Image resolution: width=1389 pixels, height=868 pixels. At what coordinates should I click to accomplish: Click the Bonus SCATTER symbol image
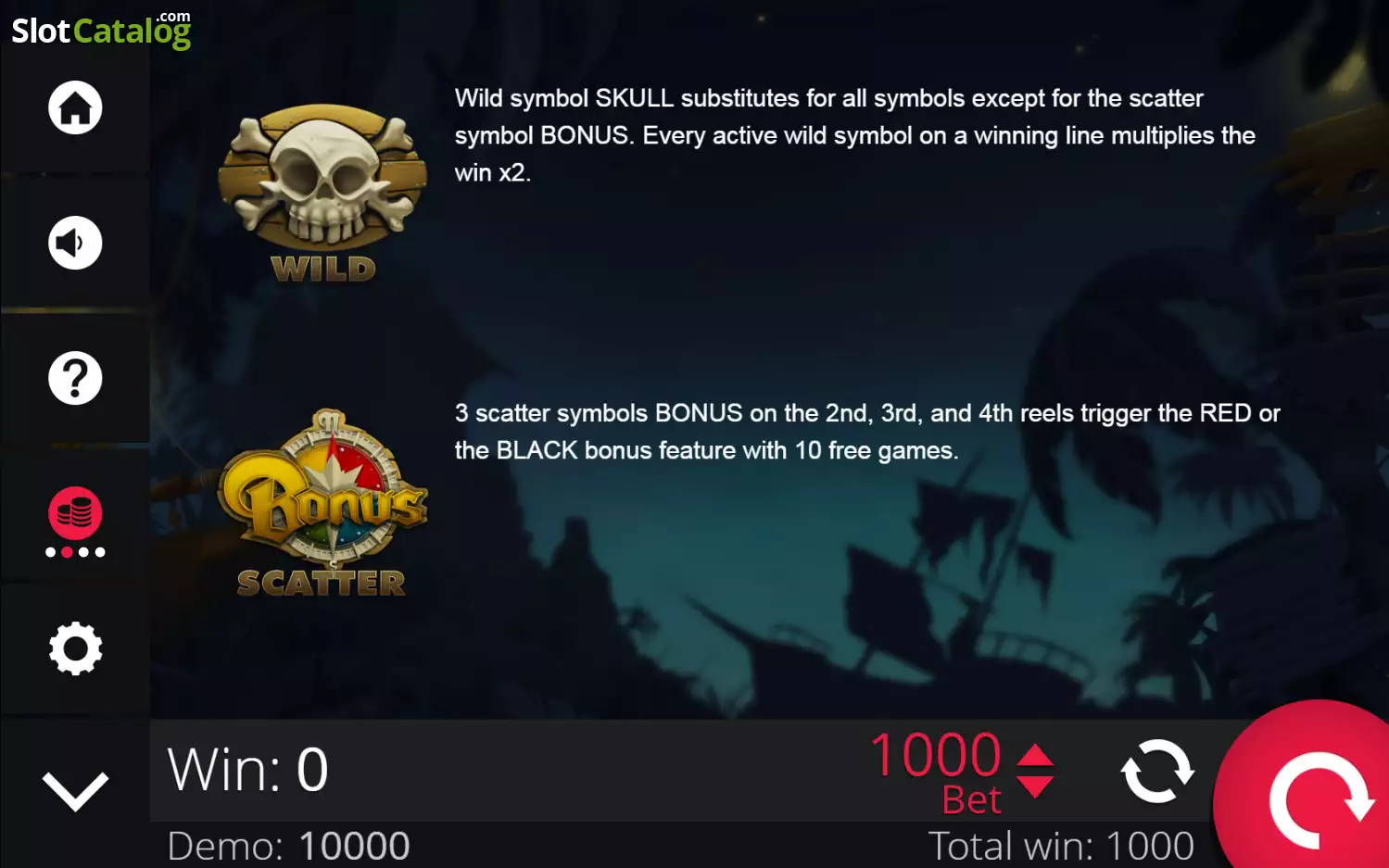click(x=322, y=503)
